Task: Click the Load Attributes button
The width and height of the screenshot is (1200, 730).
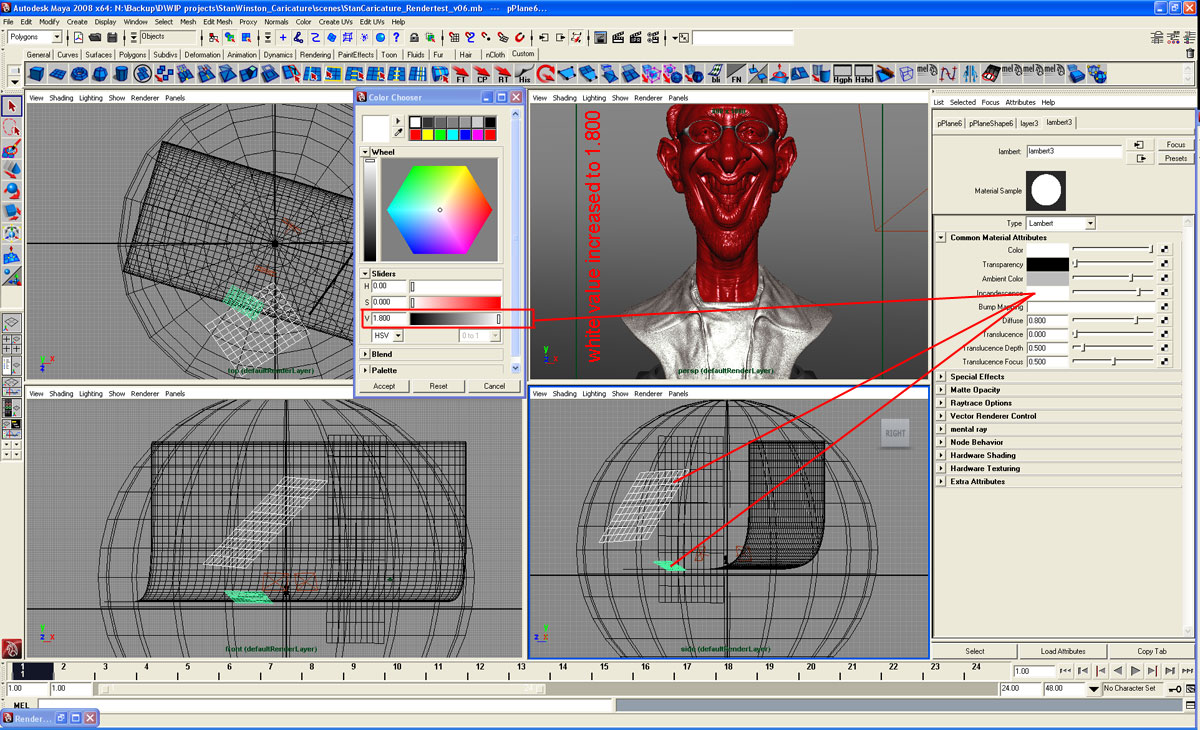Action: [1062, 651]
